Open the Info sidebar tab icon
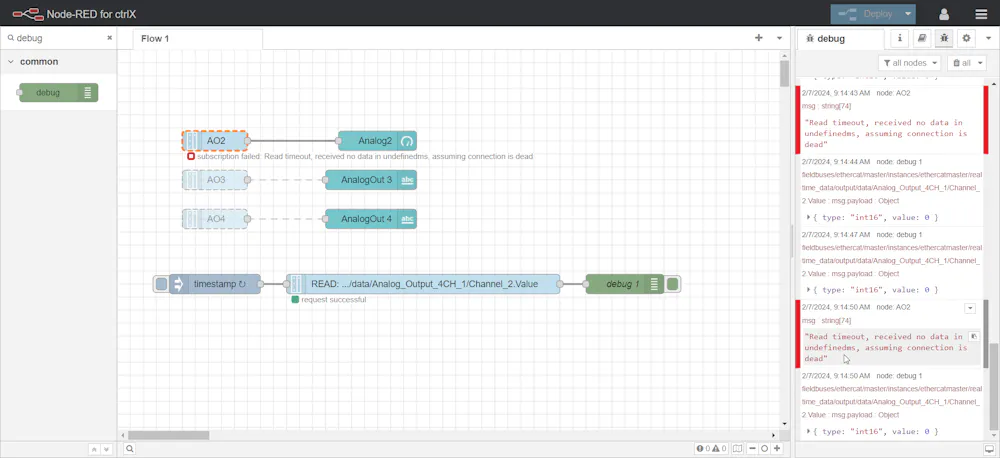The height and width of the screenshot is (458, 1000). pos(900,38)
